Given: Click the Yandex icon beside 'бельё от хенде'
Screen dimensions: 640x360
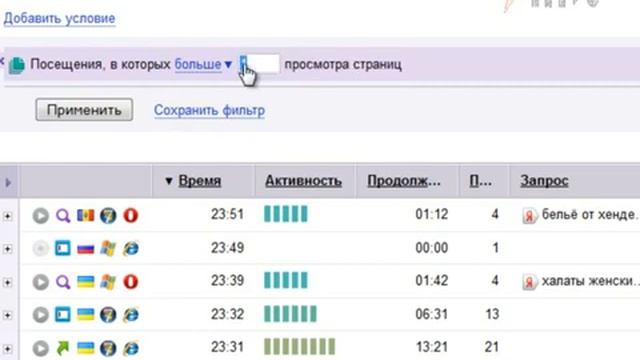Looking at the screenshot, I should click(529, 215).
